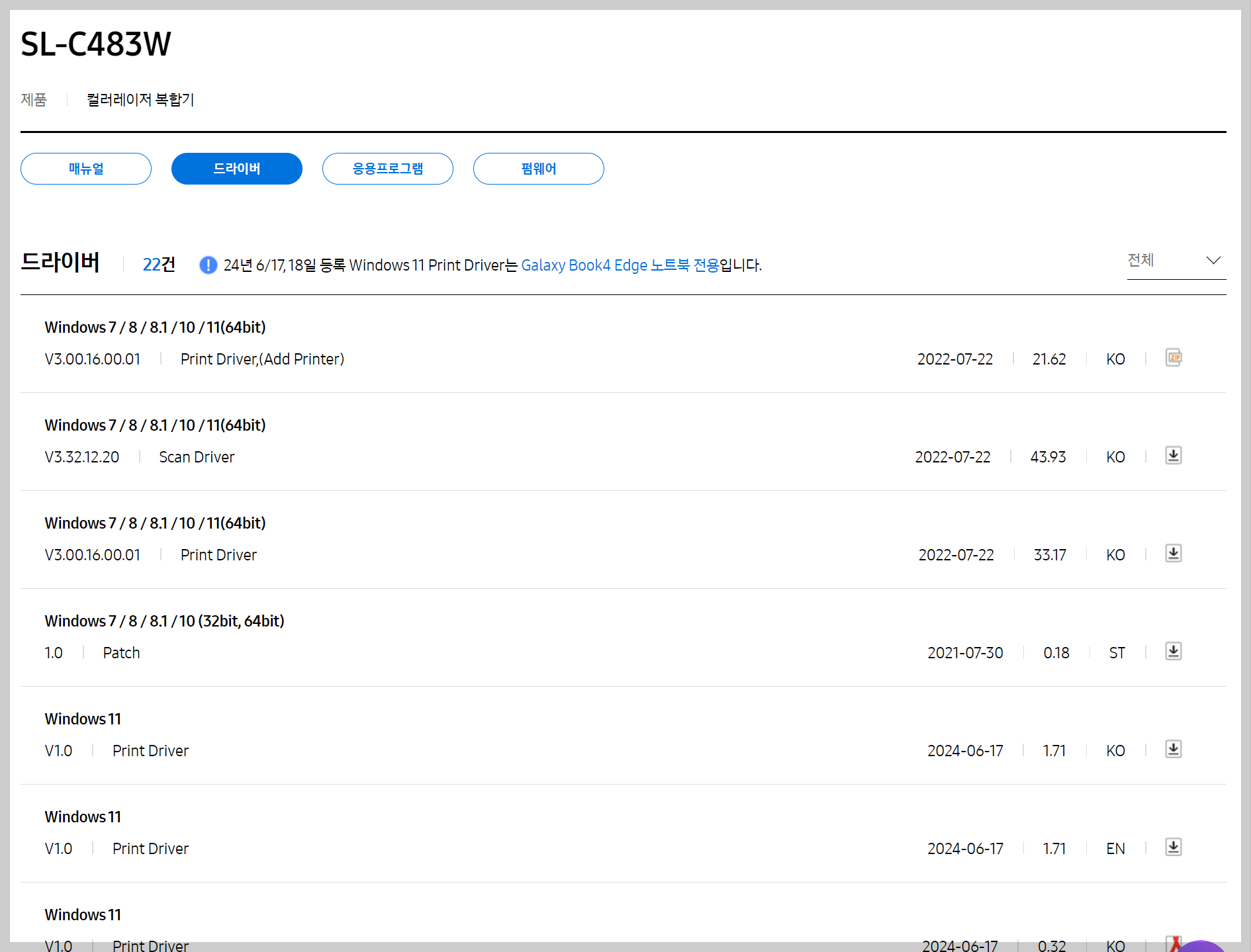Go to the 펌웨어 tab

click(539, 169)
